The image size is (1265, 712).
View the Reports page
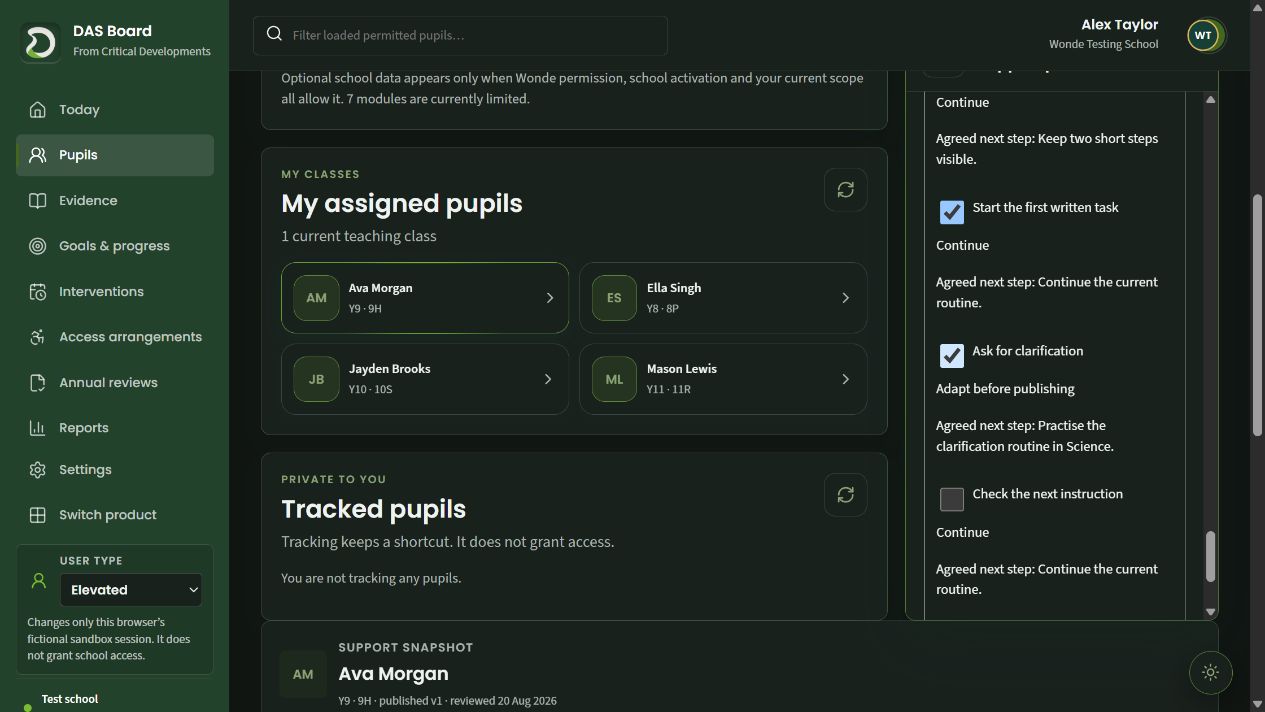115,428
